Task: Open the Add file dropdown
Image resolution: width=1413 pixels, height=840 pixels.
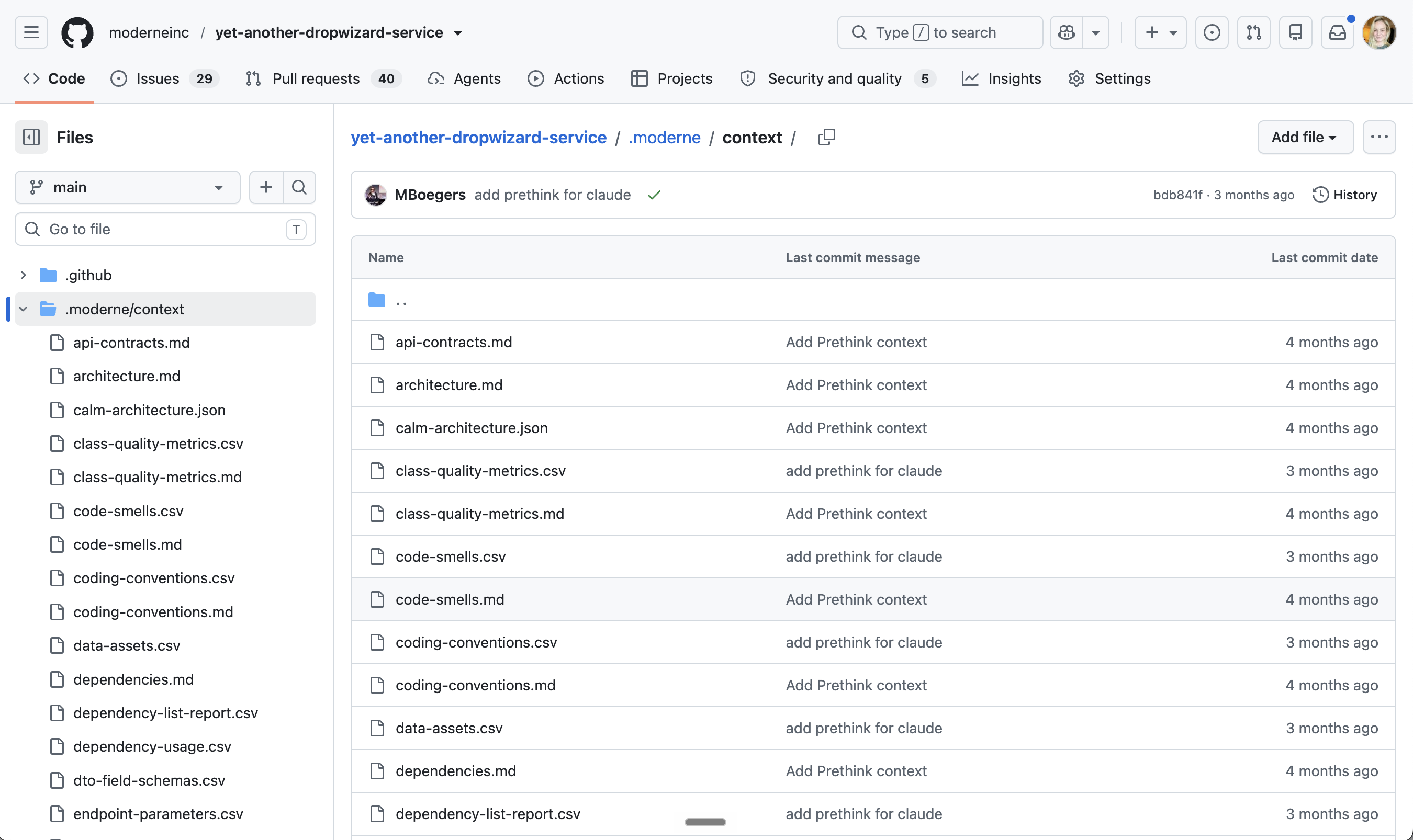Action: coord(1305,137)
